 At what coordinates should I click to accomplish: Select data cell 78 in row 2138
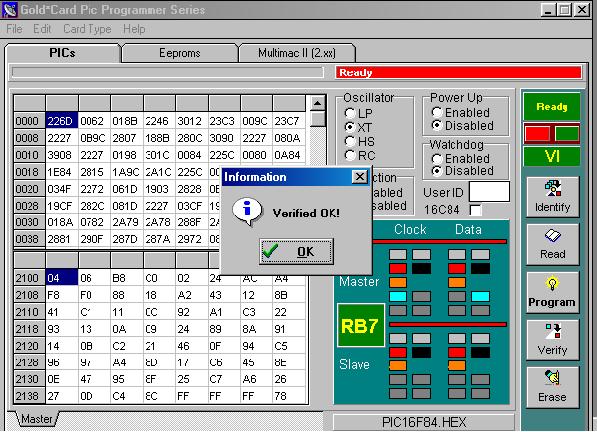(x=289, y=396)
